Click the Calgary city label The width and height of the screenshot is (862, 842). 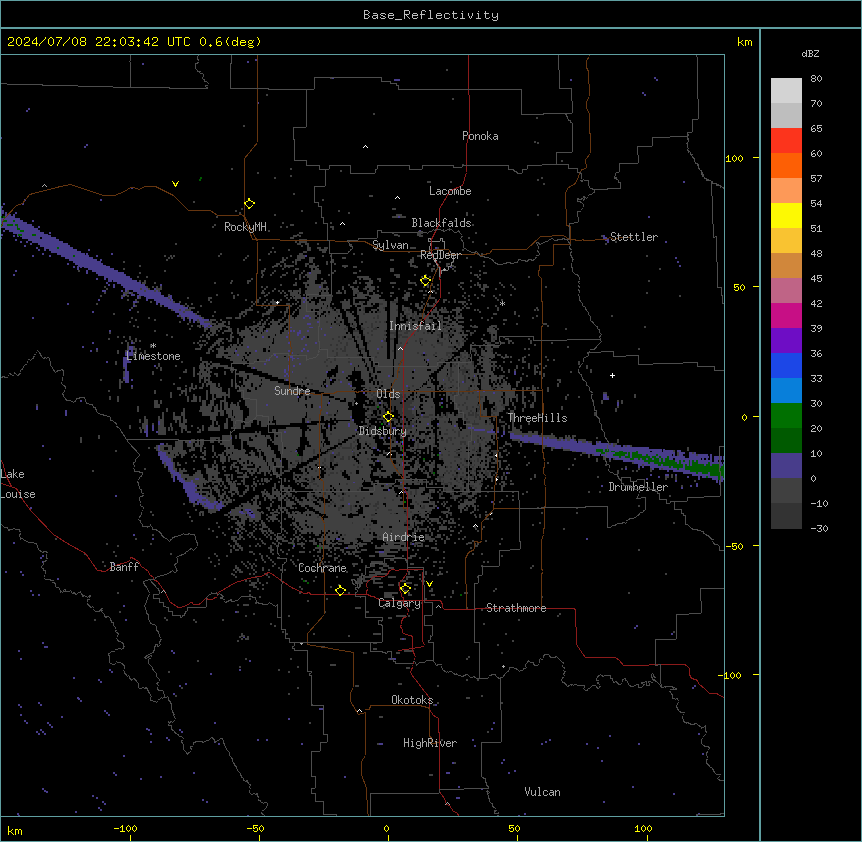pos(399,603)
